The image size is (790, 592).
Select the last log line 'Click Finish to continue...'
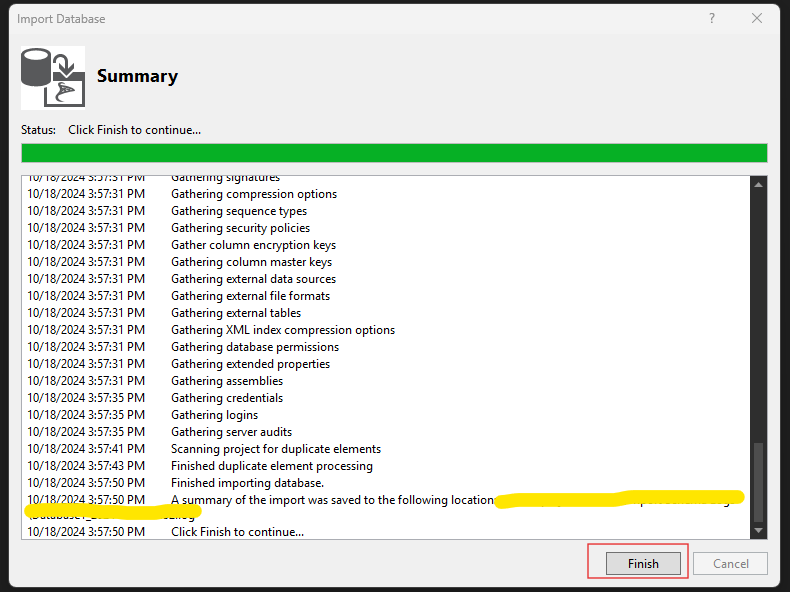point(237,532)
